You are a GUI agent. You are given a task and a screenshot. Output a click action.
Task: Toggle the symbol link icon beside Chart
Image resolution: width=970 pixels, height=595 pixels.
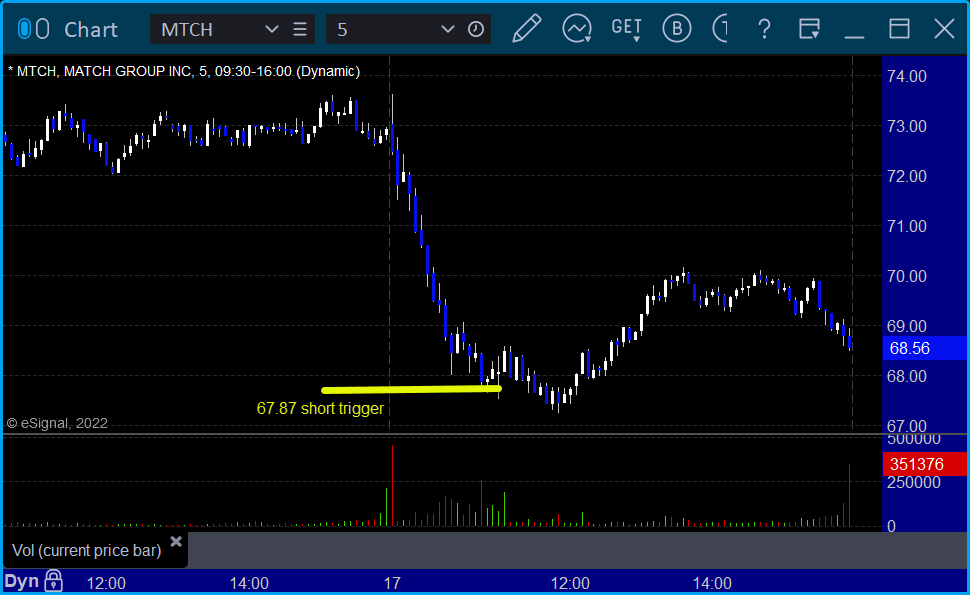click(33, 29)
